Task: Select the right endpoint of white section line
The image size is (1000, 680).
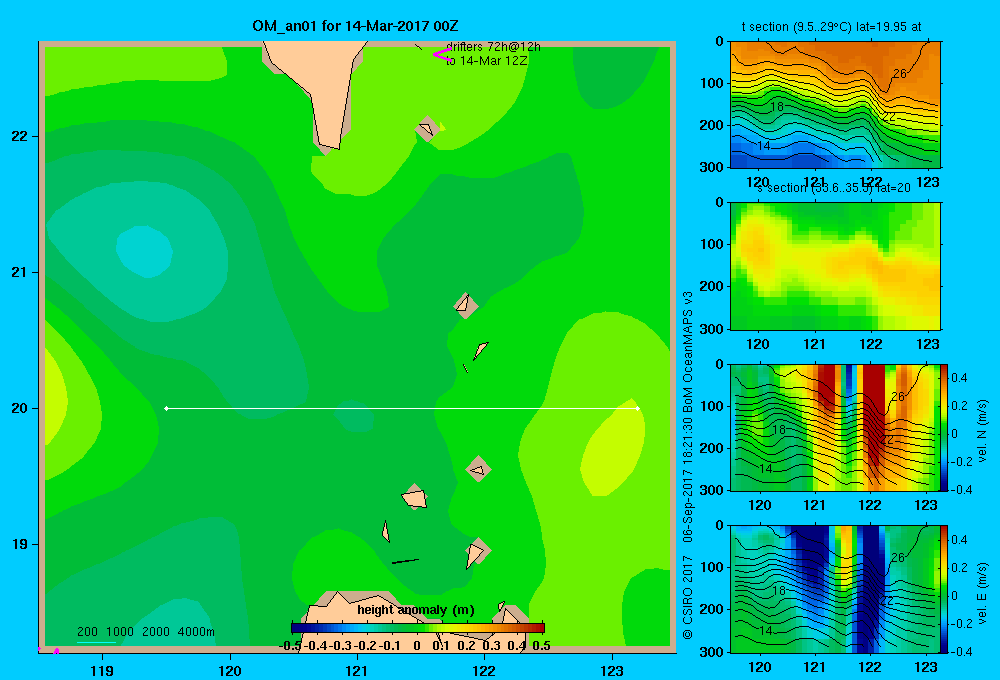Action: click(x=638, y=408)
